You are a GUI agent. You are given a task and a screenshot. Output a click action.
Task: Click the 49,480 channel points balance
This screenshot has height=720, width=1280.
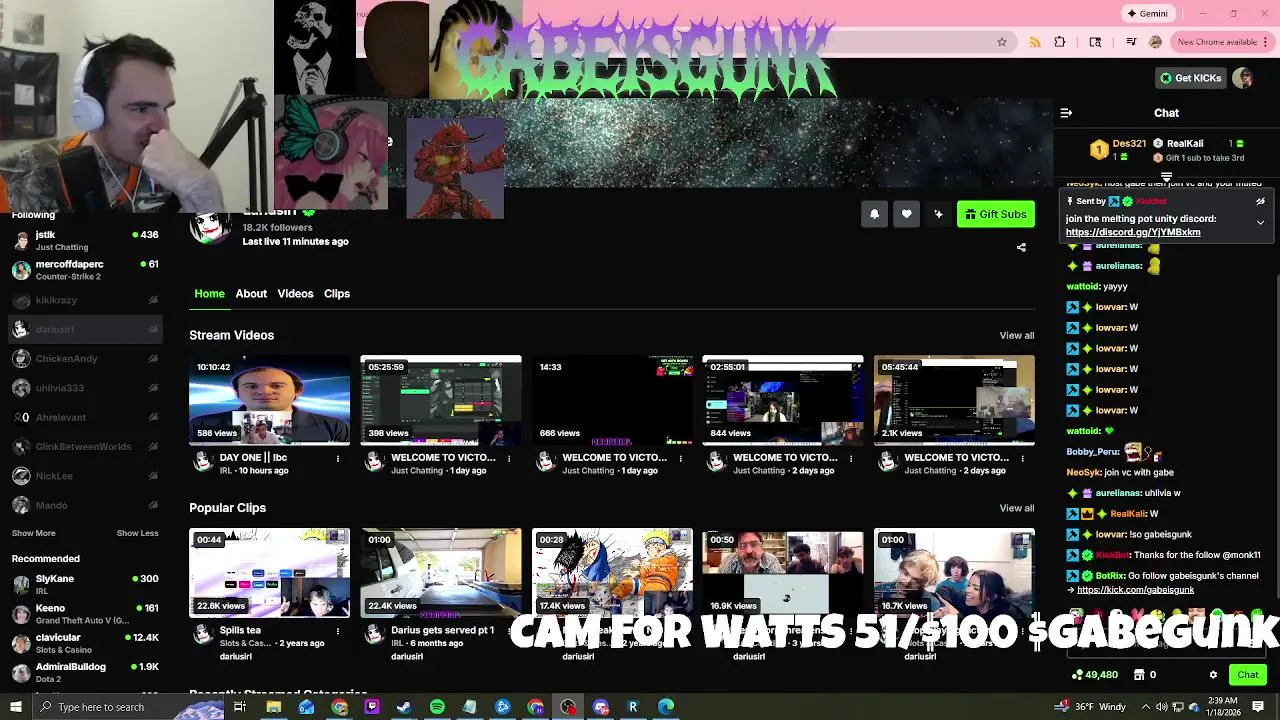coord(1094,675)
